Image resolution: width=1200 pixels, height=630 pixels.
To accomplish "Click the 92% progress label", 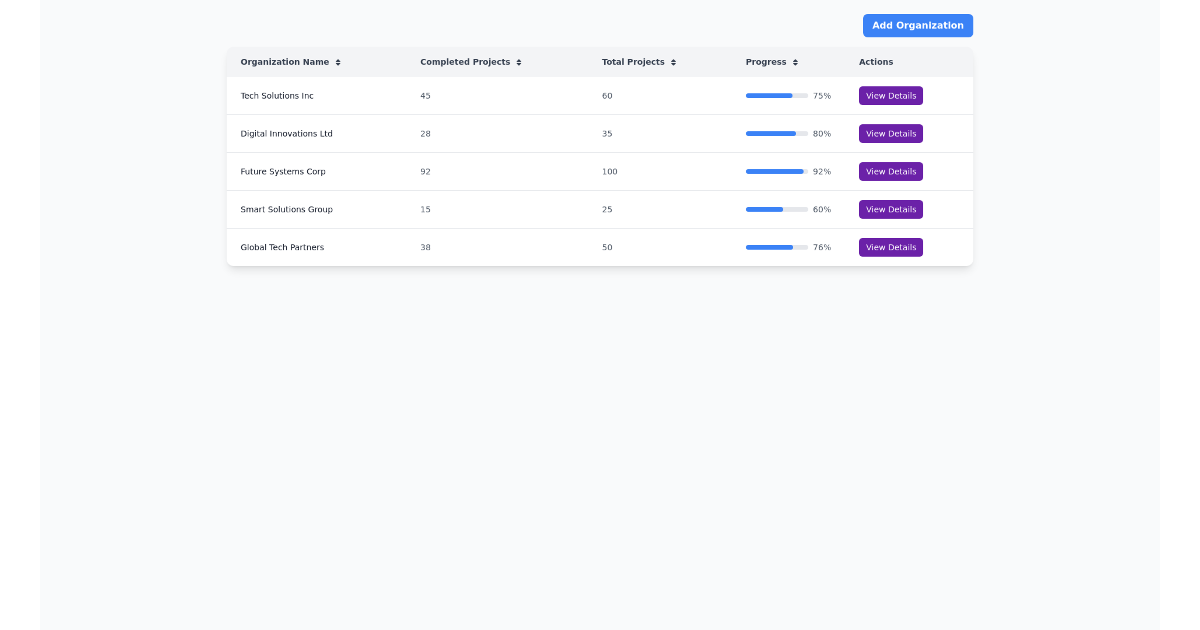I will click(822, 171).
